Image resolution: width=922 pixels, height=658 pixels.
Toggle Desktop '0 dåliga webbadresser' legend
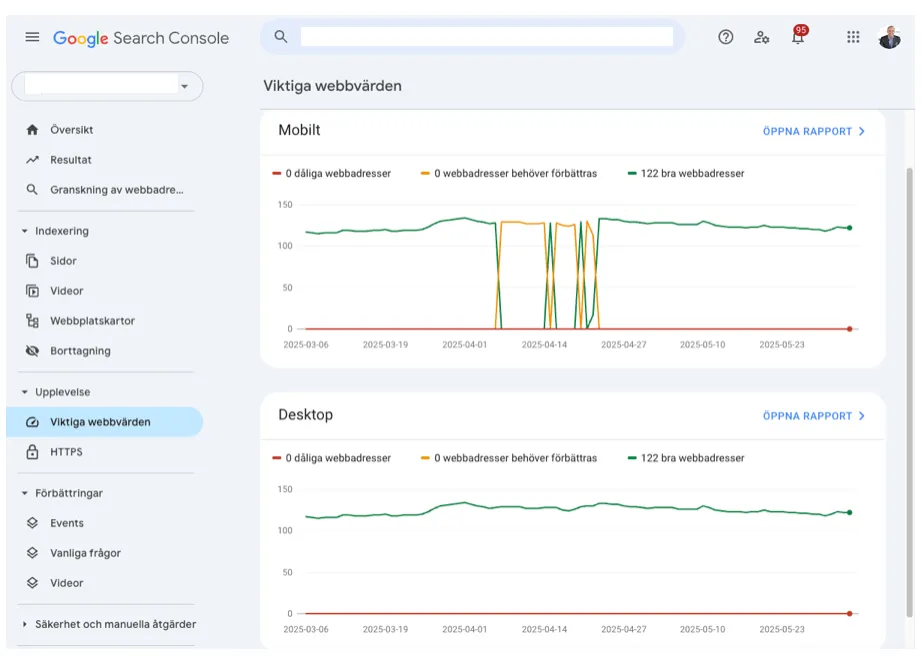point(332,458)
